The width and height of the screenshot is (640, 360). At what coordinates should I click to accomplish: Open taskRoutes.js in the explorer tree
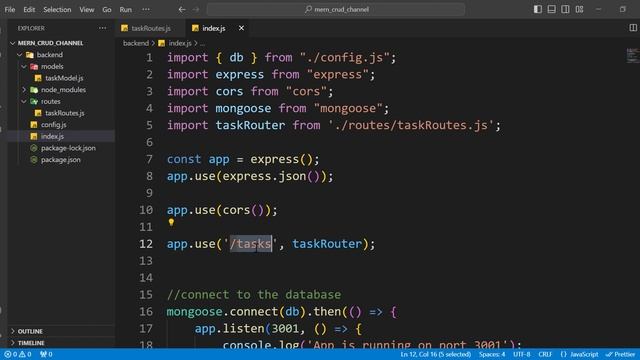click(64, 113)
